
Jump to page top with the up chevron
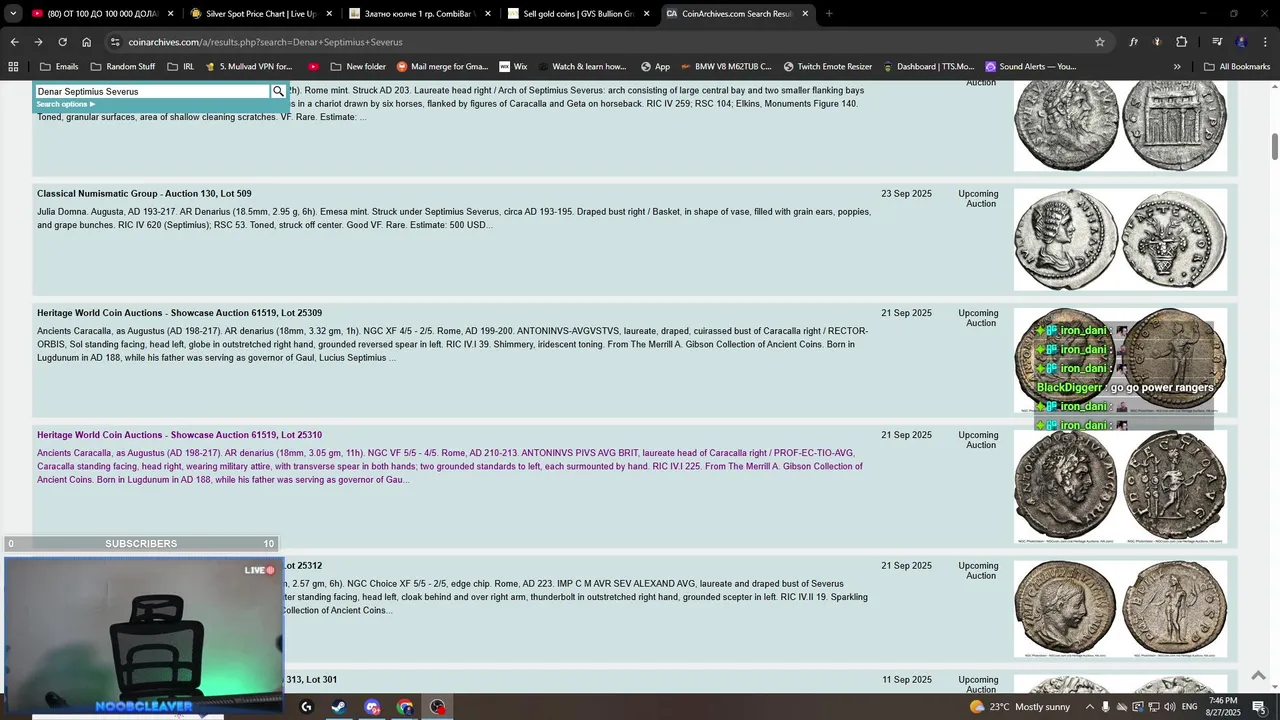click(x=1258, y=676)
